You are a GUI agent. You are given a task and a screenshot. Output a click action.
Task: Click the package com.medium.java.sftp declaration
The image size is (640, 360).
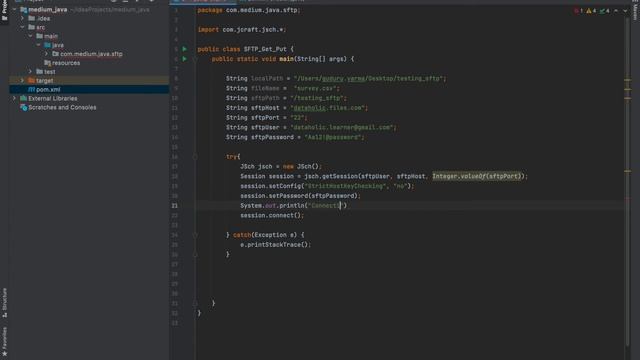249,10
